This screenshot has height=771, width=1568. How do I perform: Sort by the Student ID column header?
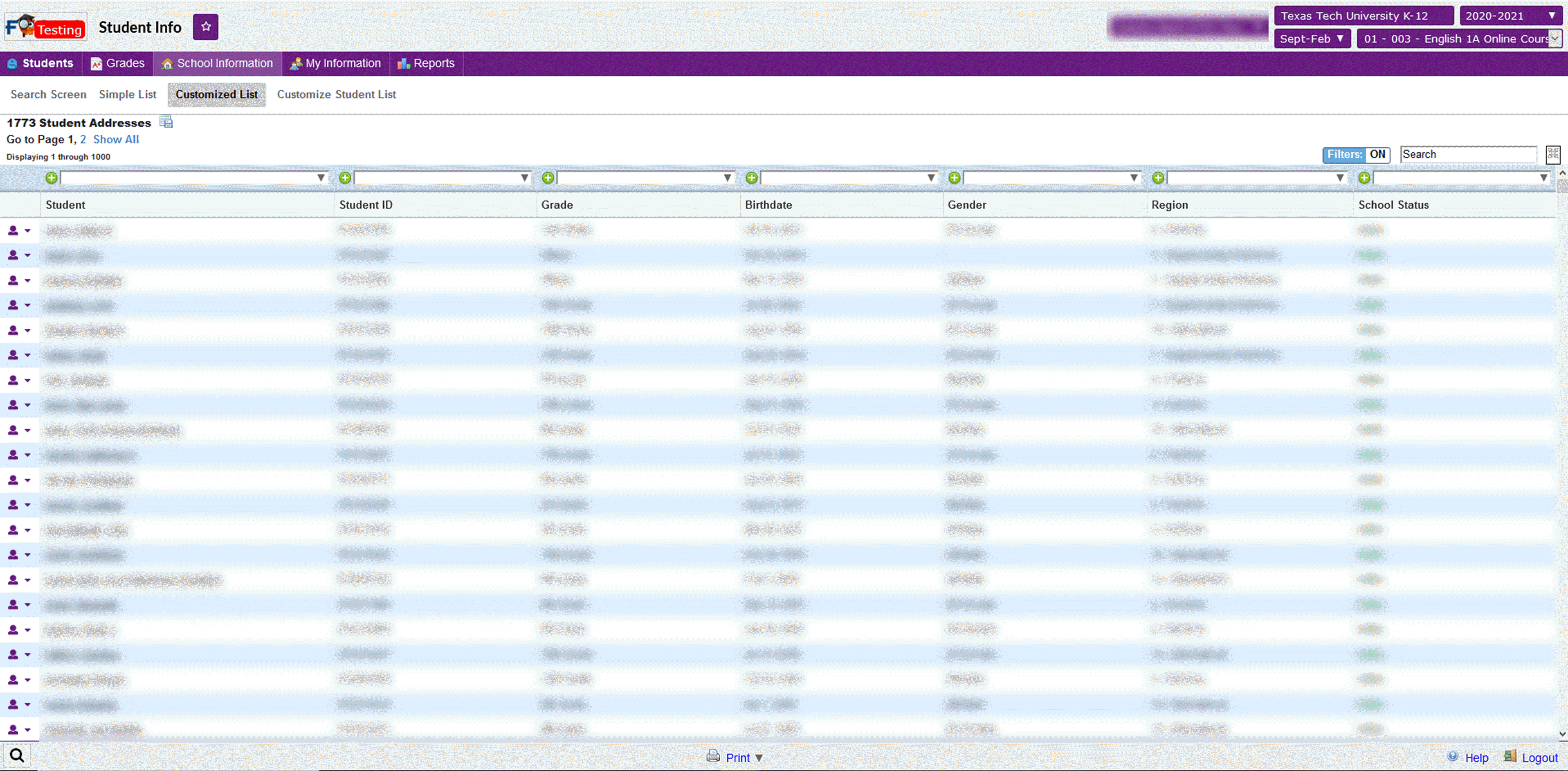[366, 205]
